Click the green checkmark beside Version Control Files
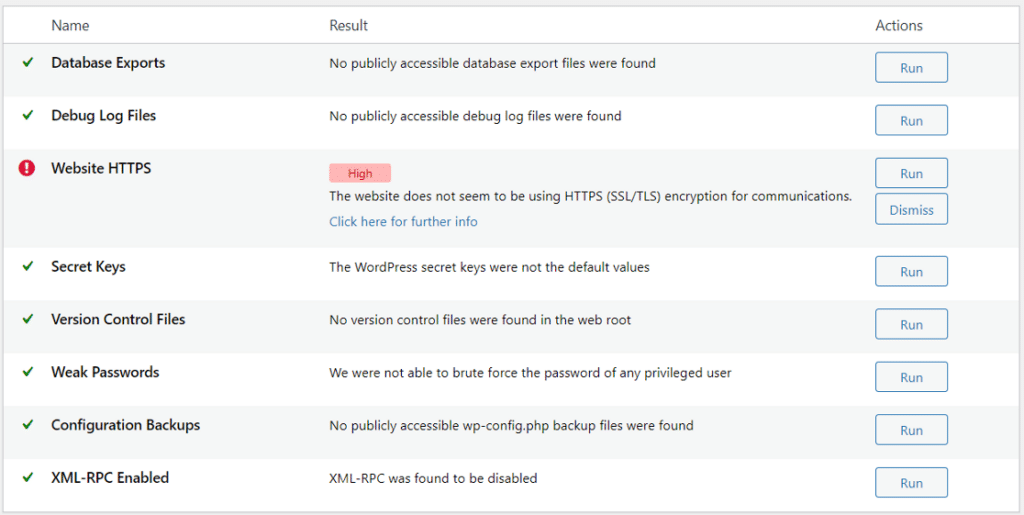Screen dimensions: 1024x515 [28, 319]
